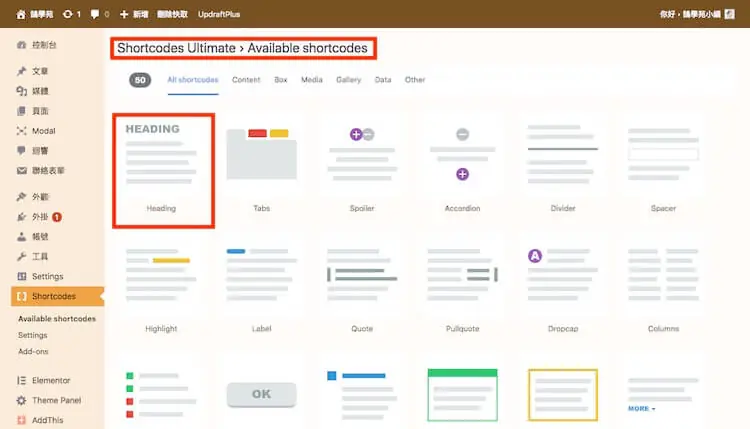Open the Appearance paintbrush menu item
The image size is (750, 429).
[x=33, y=197]
